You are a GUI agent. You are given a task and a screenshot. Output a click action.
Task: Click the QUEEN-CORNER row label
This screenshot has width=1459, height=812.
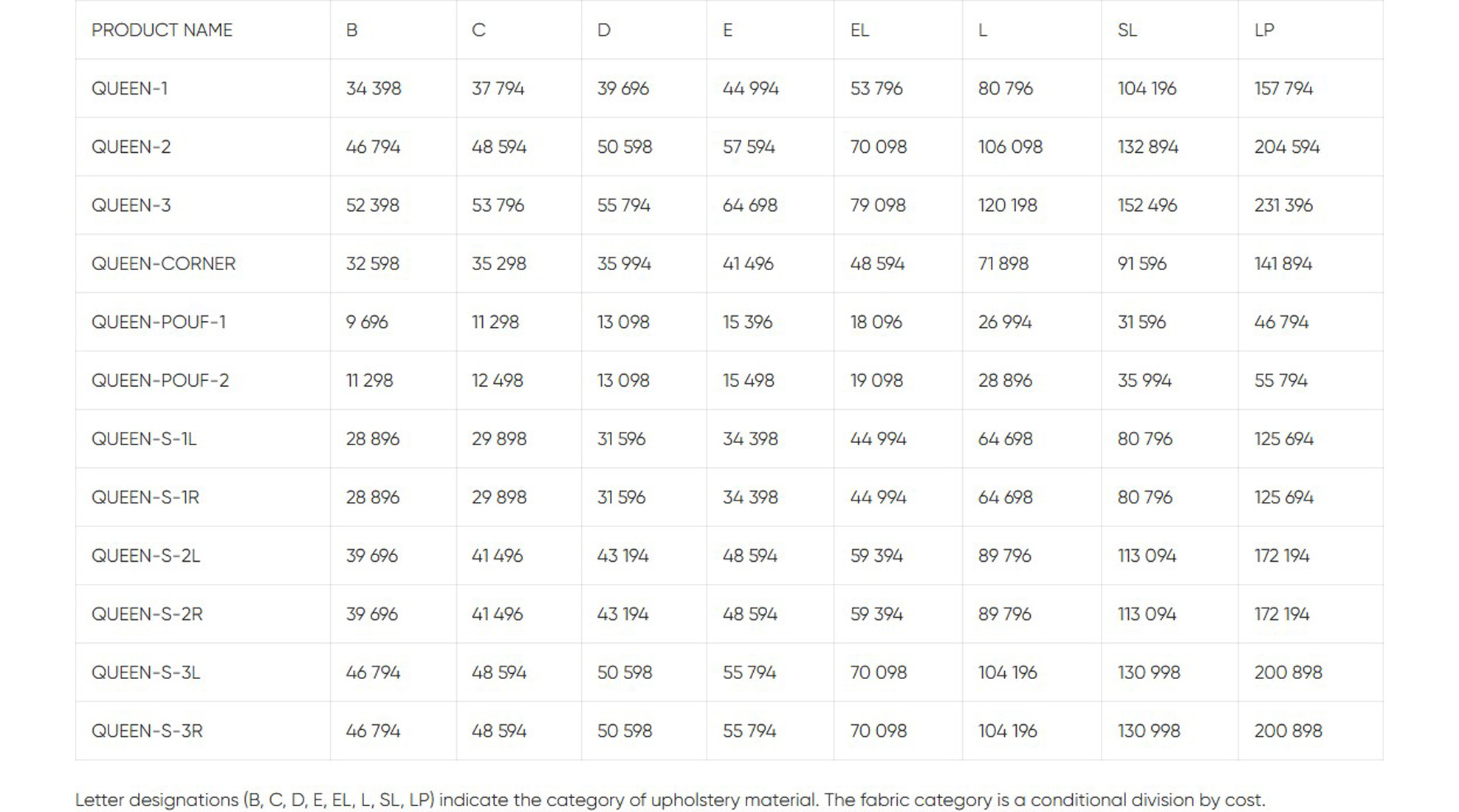[163, 264]
